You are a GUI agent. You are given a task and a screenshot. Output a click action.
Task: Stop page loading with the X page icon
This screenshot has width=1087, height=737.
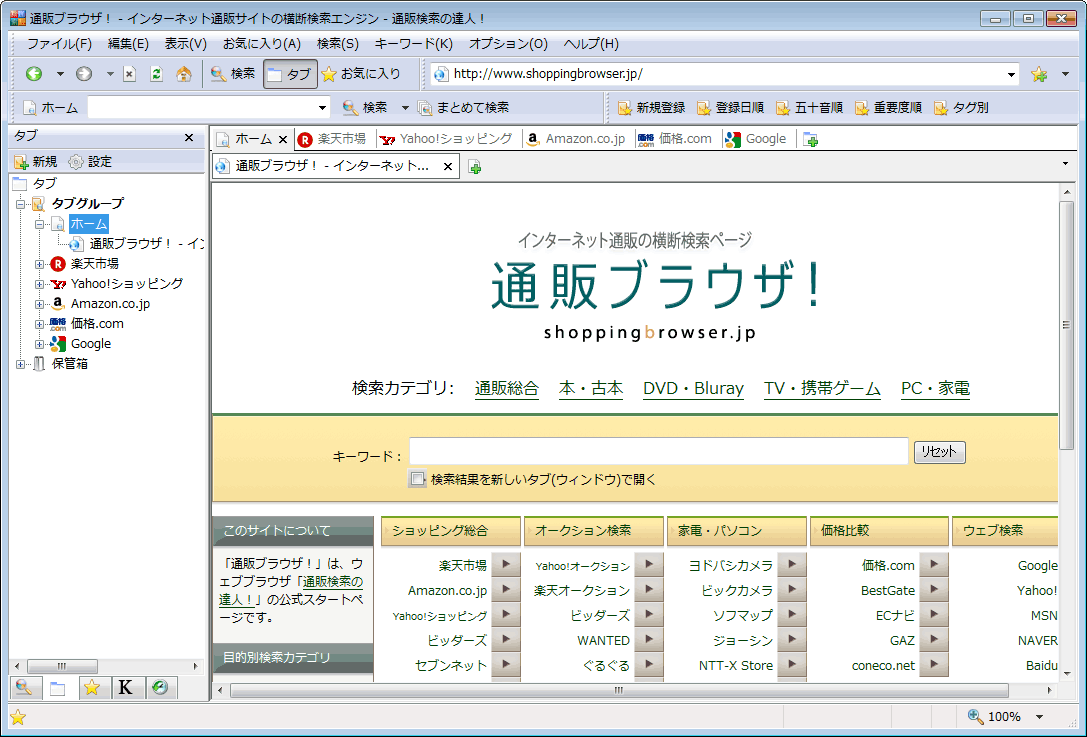coord(130,73)
